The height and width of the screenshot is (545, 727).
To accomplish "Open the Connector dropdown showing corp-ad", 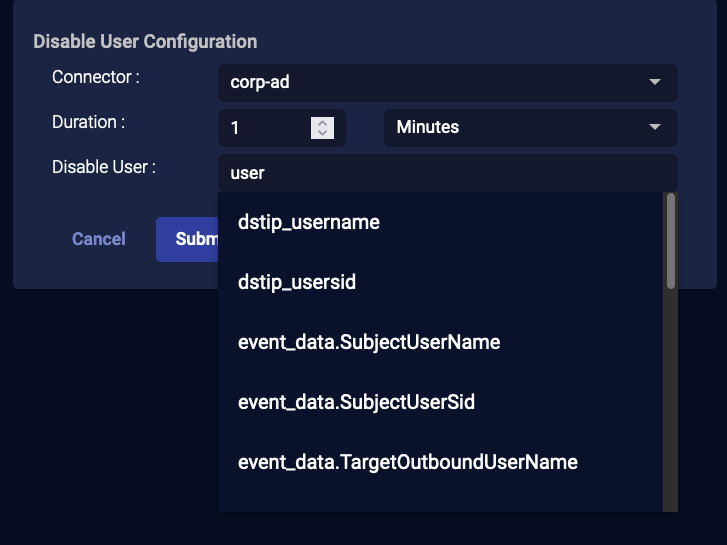I will pyautogui.click(x=430, y=82).
